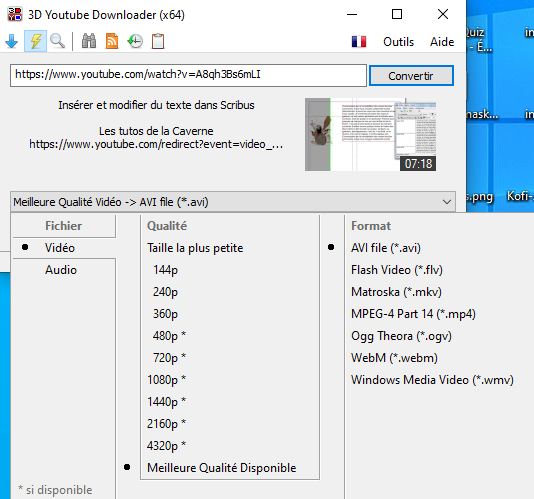Toggle the lightning bolt quick mode icon
This screenshot has height=499, width=534.
[x=35, y=41]
